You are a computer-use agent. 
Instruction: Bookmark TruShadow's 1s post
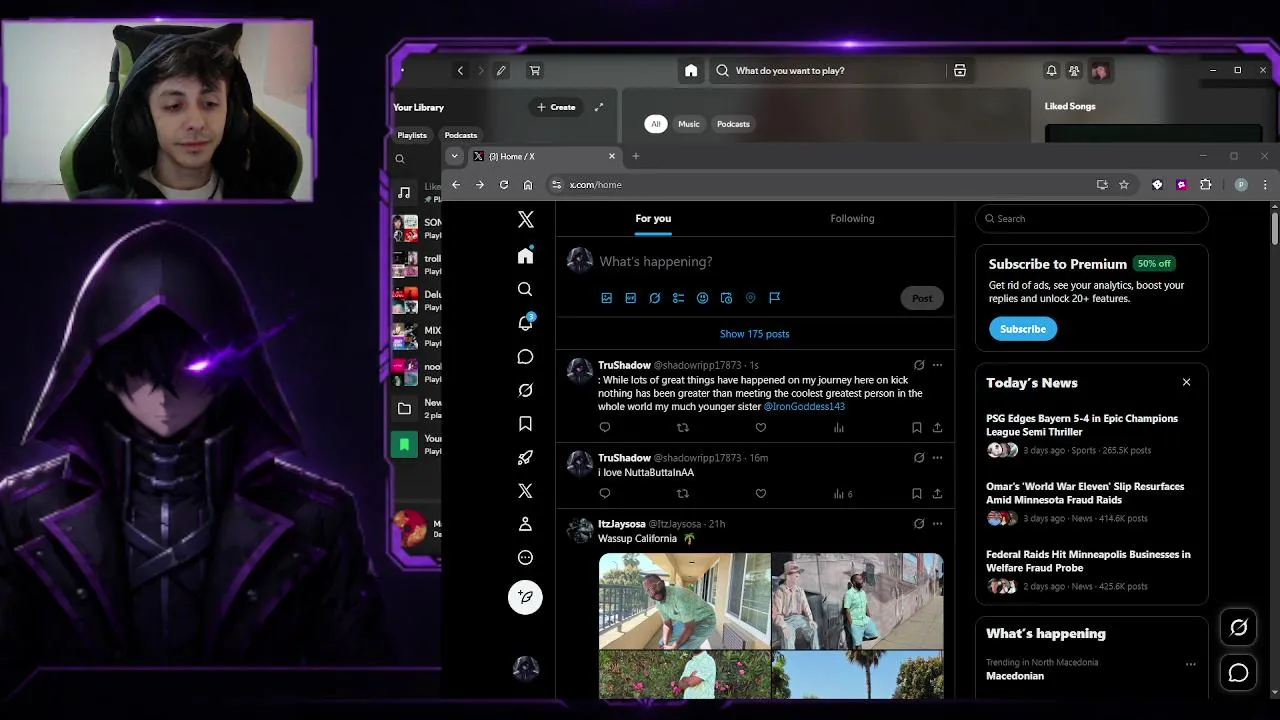pyautogui.click(x=916, y=428)
